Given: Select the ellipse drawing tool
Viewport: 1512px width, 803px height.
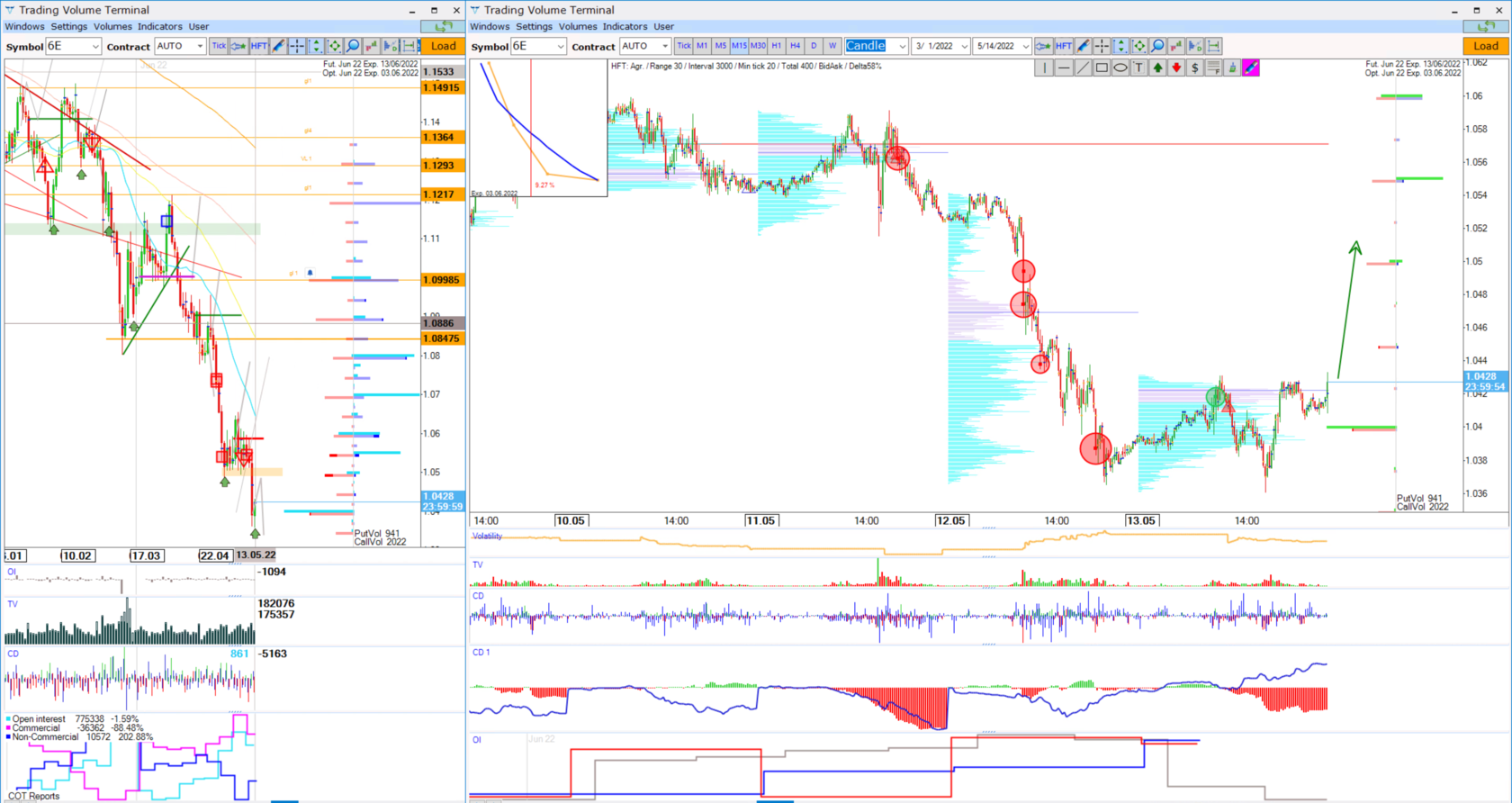Looking at the screenshot, I should coord(1120,68).
